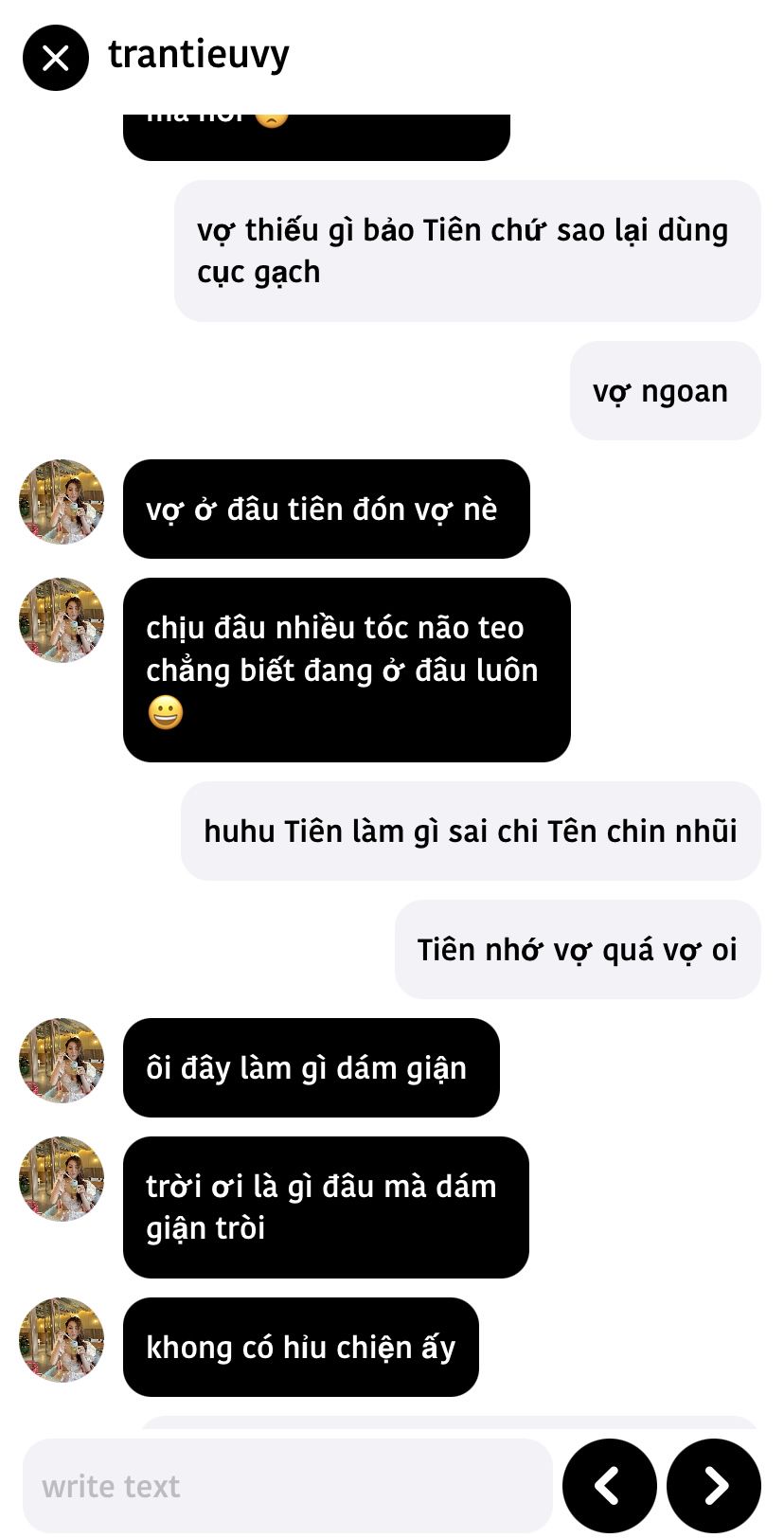Select the 'khong có hỉu chiện ấy' bubble
Screen dimensions: 784x1538
pos(301,1347)
